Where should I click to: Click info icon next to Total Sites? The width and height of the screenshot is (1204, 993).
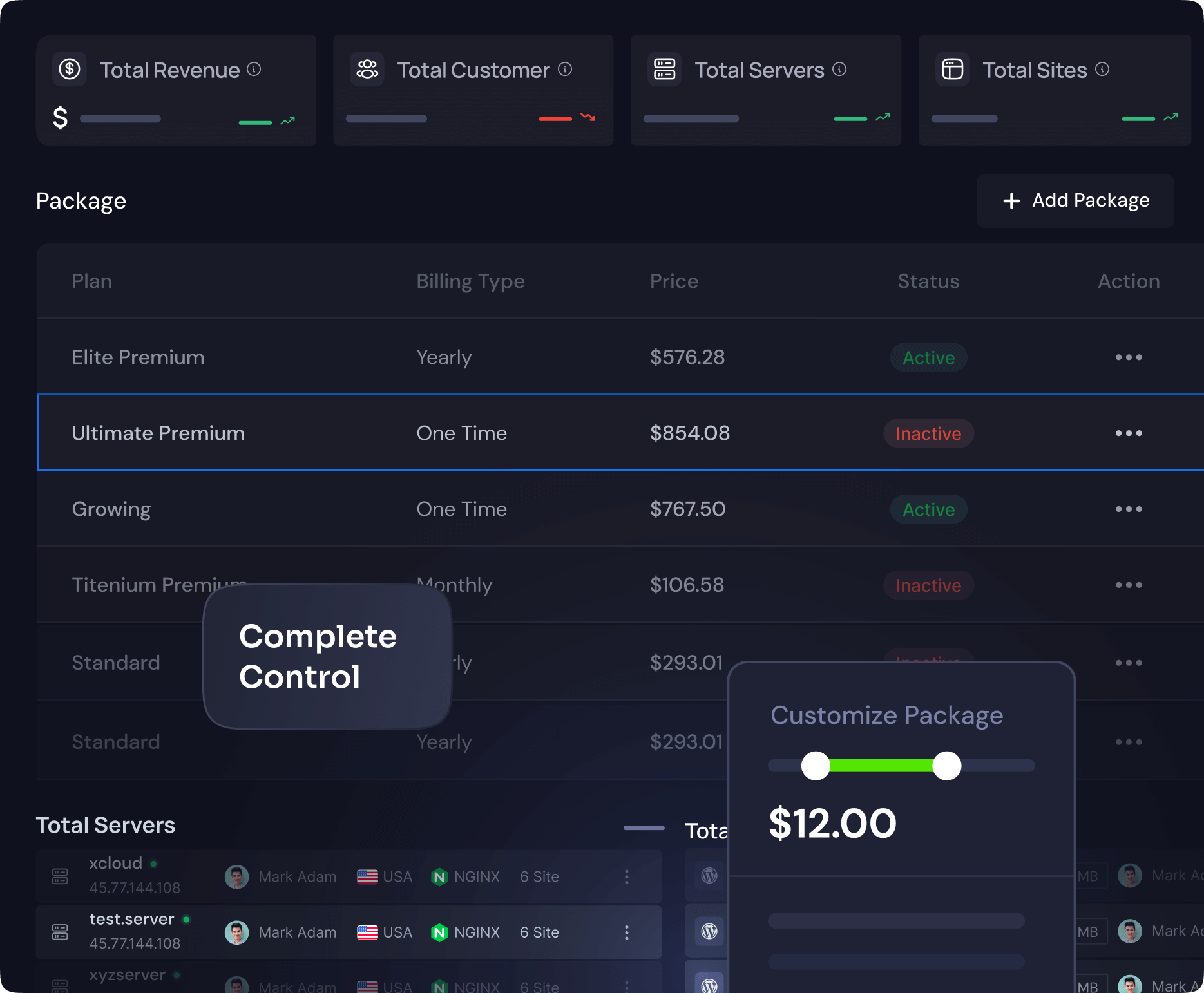tap(1102, 69)
